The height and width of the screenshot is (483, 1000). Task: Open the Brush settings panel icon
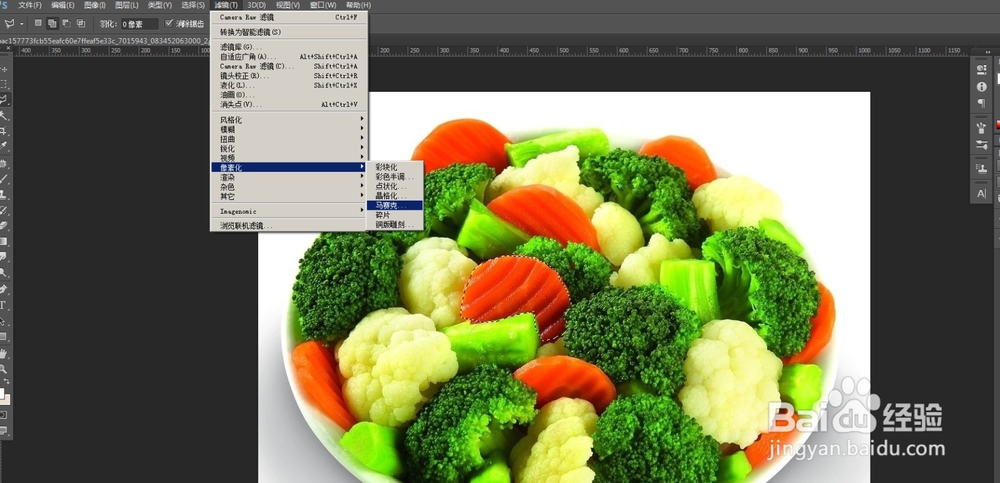982,145
